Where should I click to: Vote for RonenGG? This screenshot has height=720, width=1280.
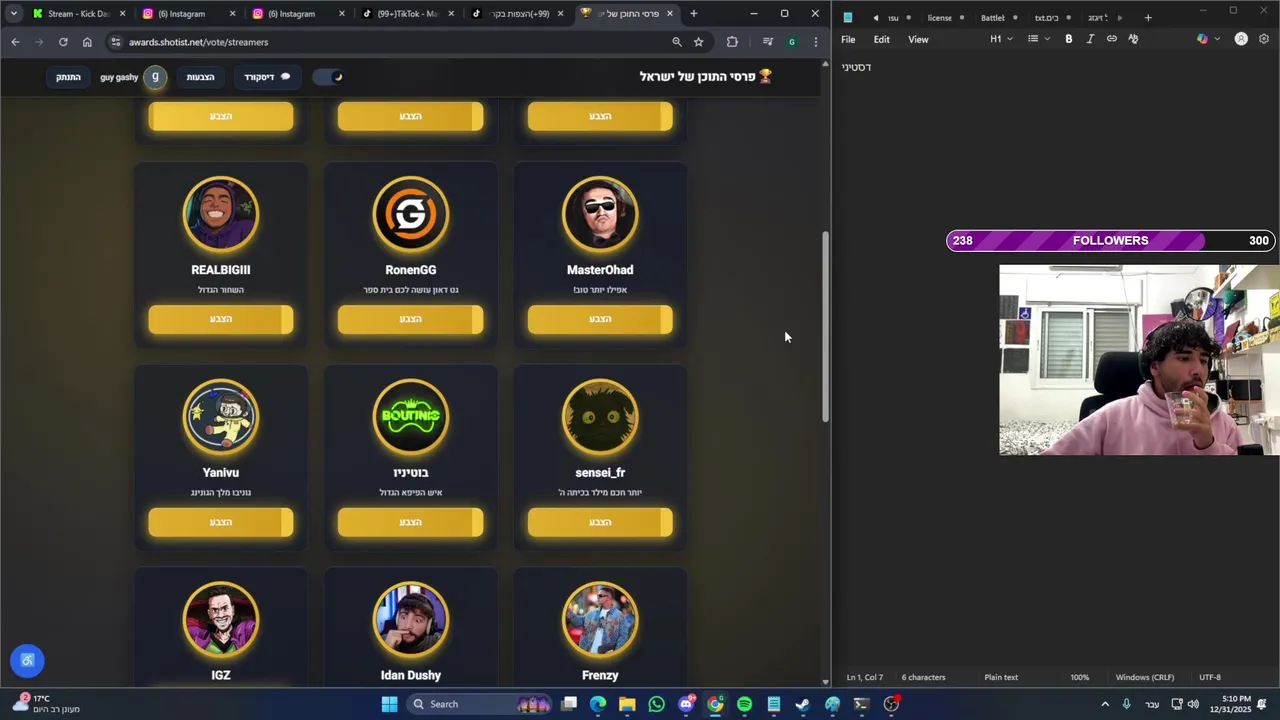pos(410,319)
